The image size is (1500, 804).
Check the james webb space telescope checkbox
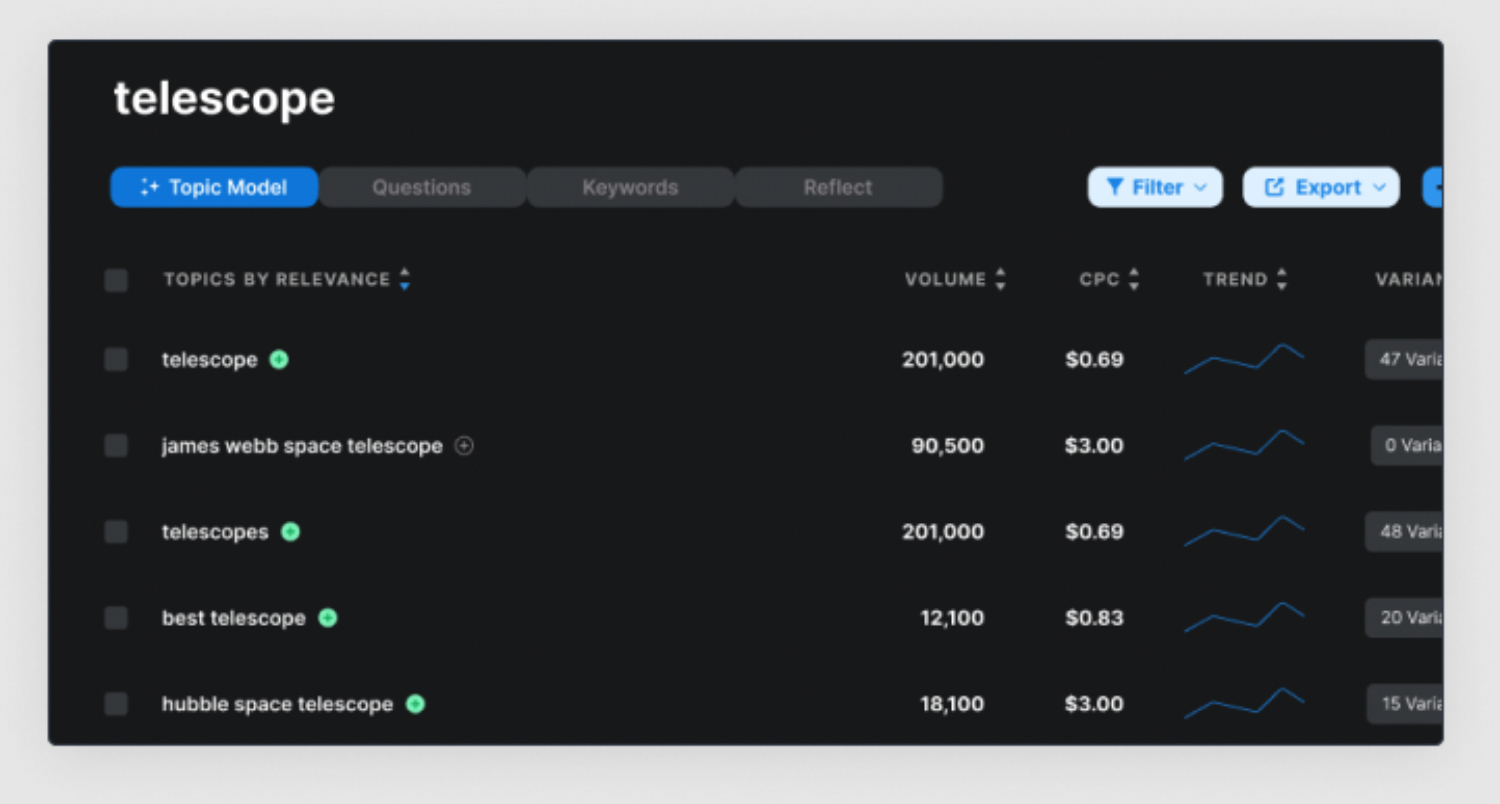click(x=116, y=446)
